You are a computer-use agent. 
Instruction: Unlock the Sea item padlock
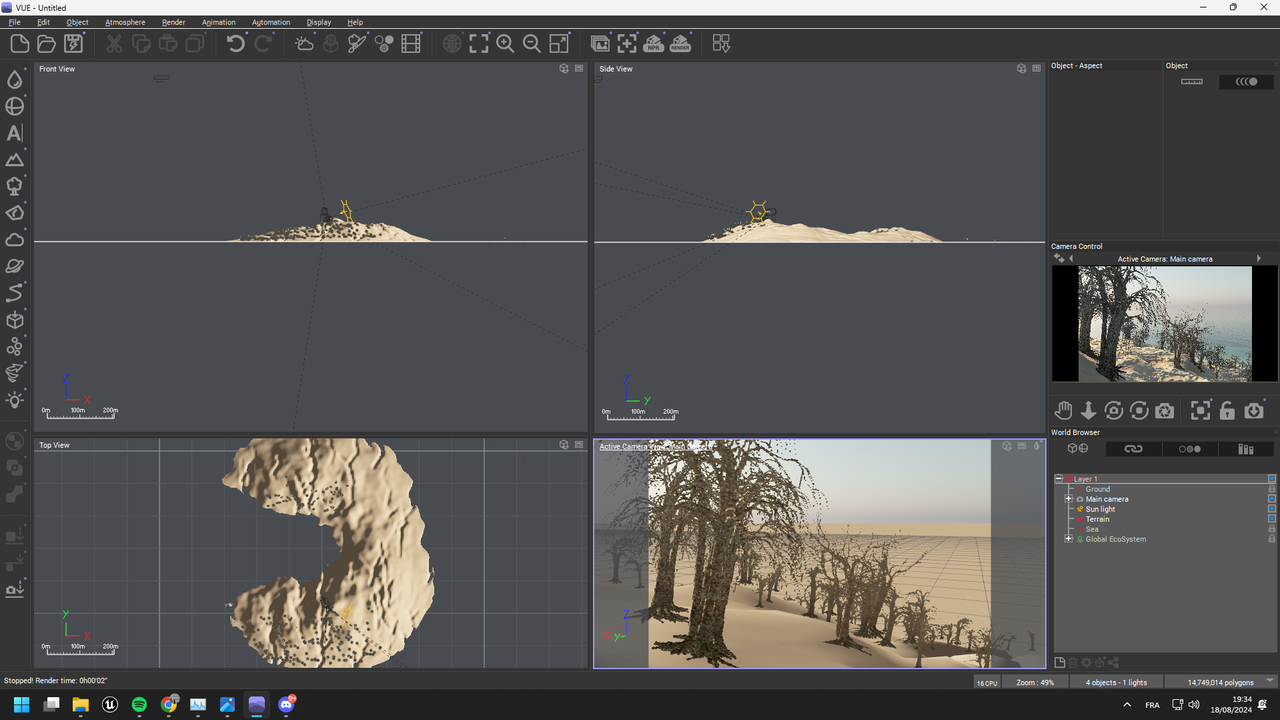click(1272, 529)
